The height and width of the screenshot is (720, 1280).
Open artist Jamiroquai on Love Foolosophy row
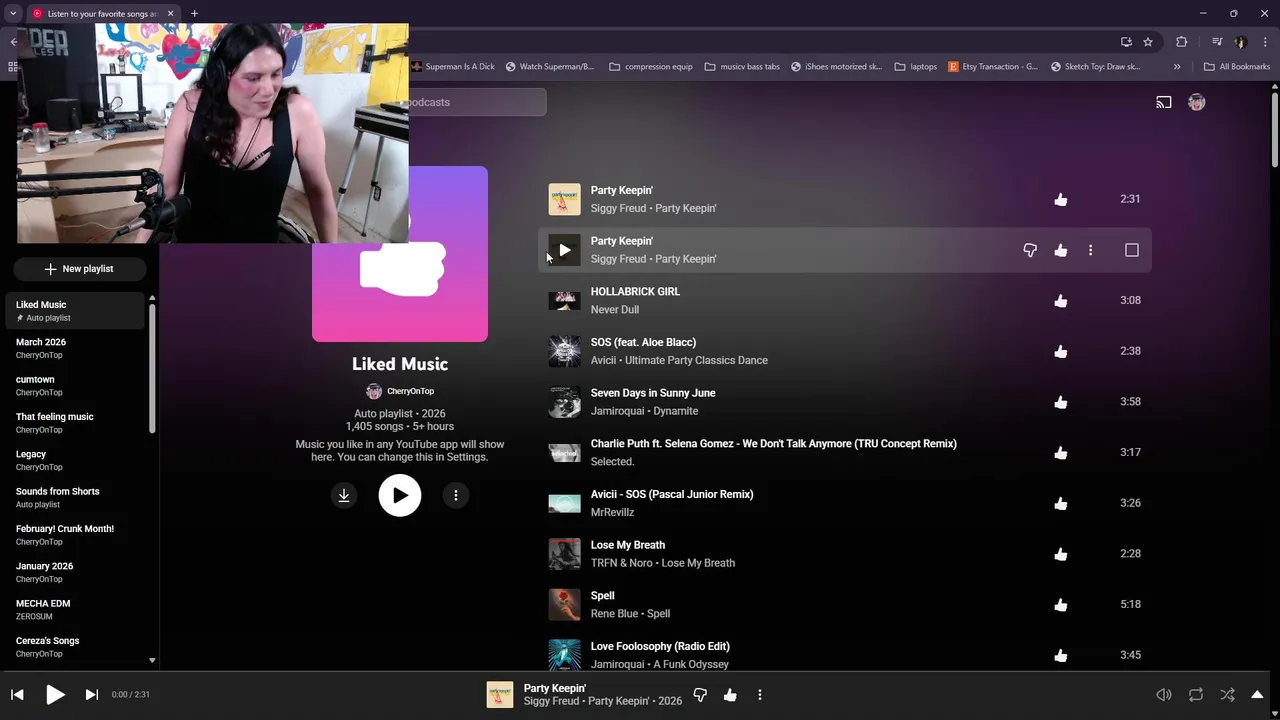click(x=618, y=664)
